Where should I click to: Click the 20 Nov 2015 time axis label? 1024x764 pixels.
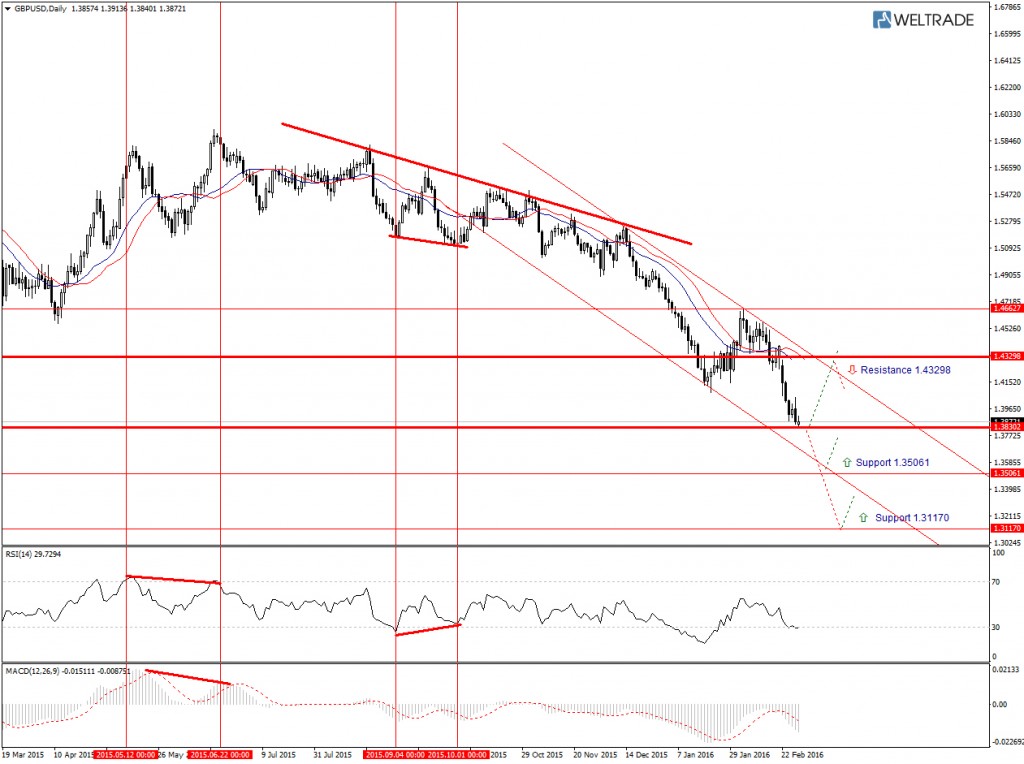coord(595,755)
